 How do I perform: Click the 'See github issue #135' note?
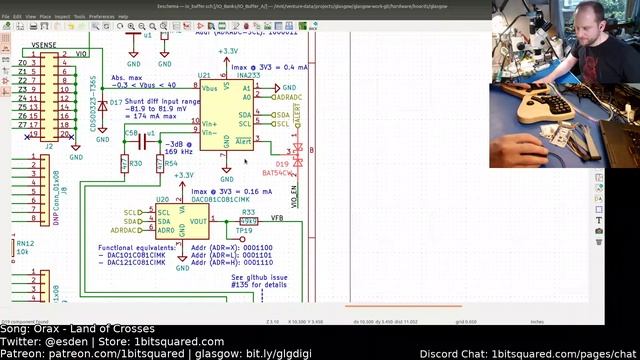click(259, 281)
